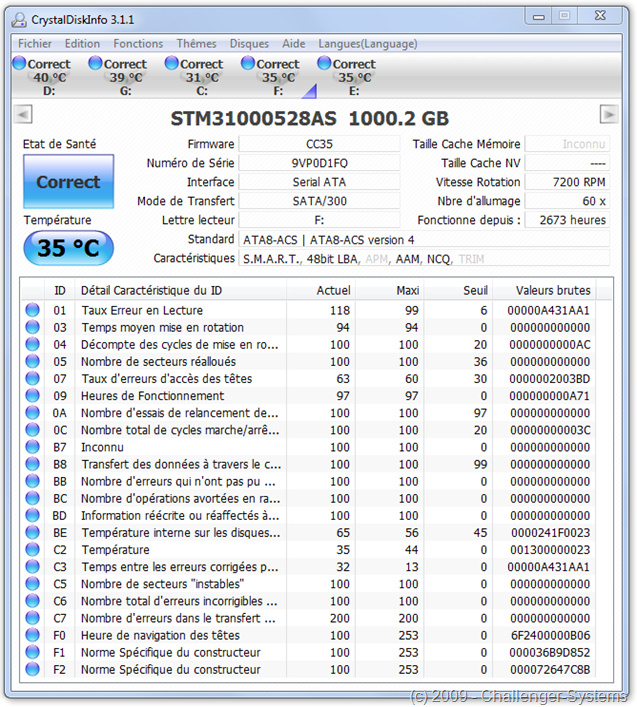Click status icon for row BD
This screenshot has width=637, height=707.
(32, 516)
